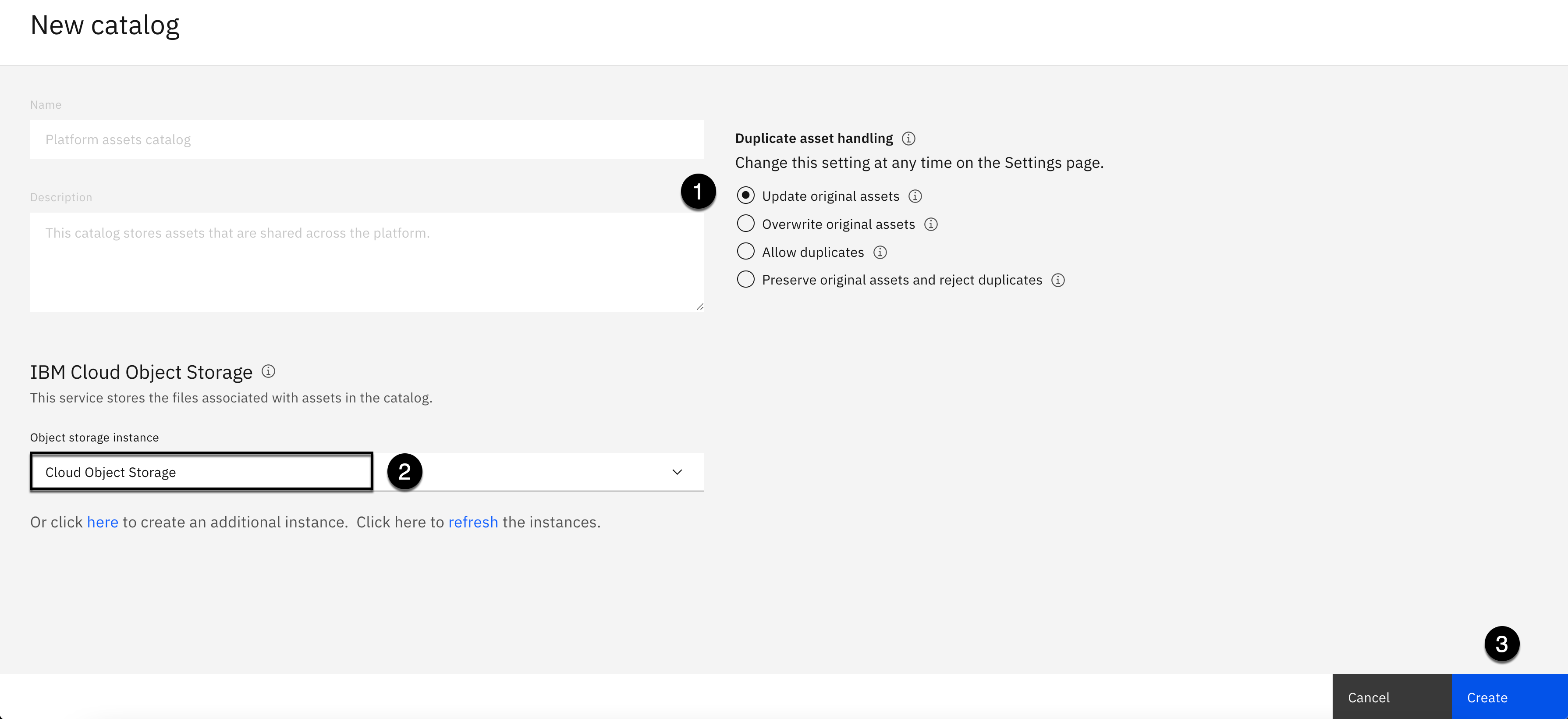Click the refresh instances link
The image size is (1568, 719).
pyautogui.click(x=473, y=522)
